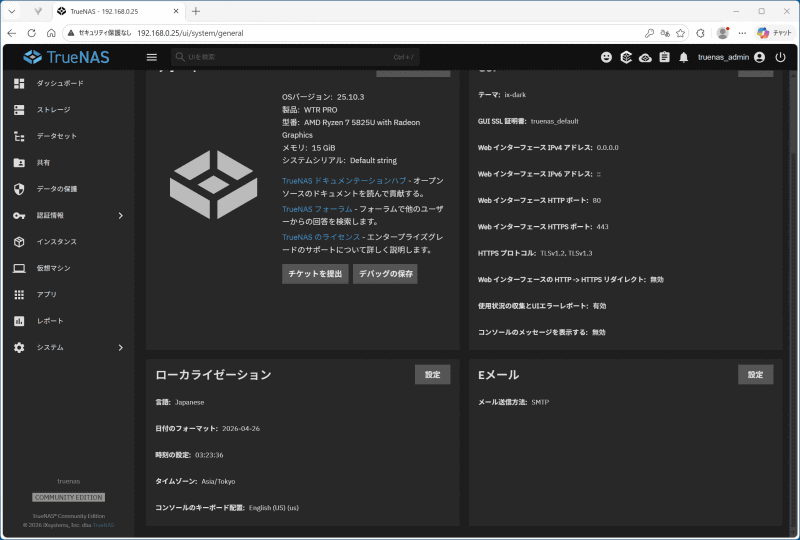Click the browser address bar URL
Viewport: 800px width, 540px height.
190,33
